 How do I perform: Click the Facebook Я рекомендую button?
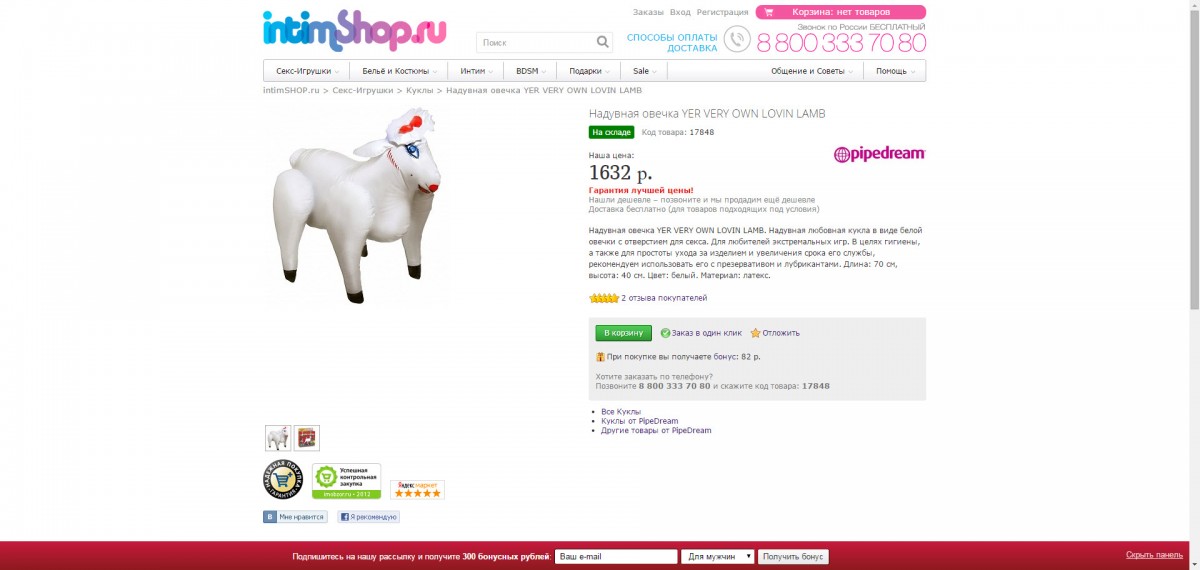coord(368,517)
